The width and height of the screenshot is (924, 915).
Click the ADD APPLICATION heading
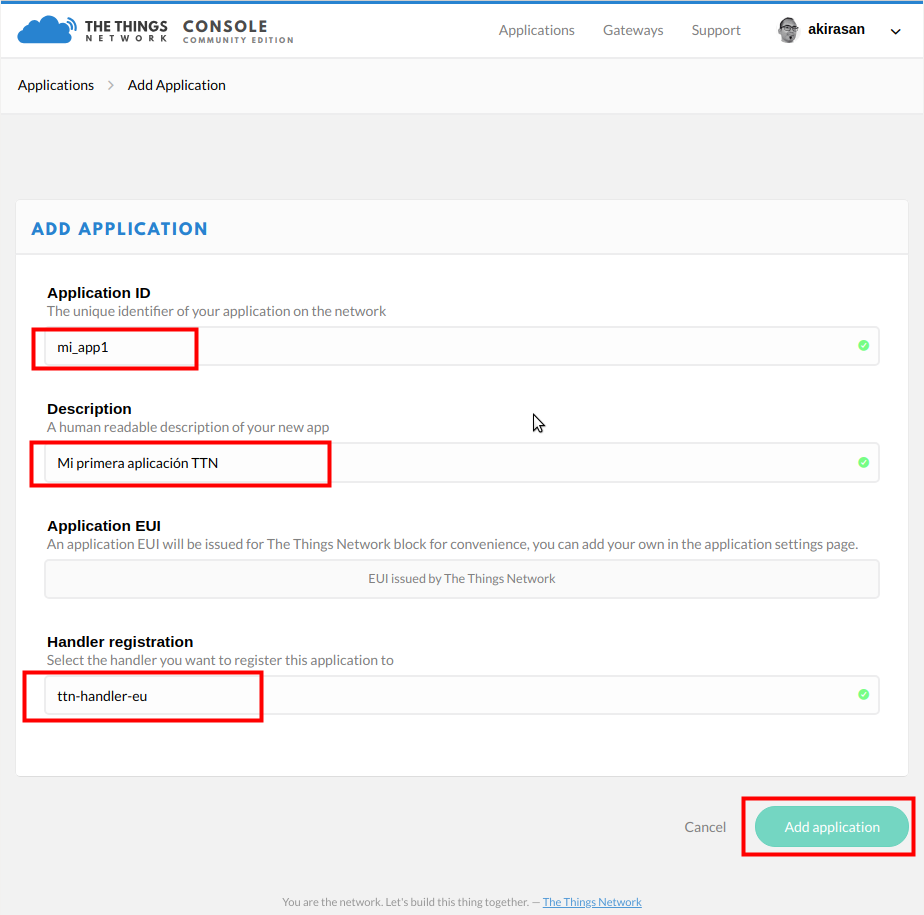pyautogui.click(x=120, y=229)
